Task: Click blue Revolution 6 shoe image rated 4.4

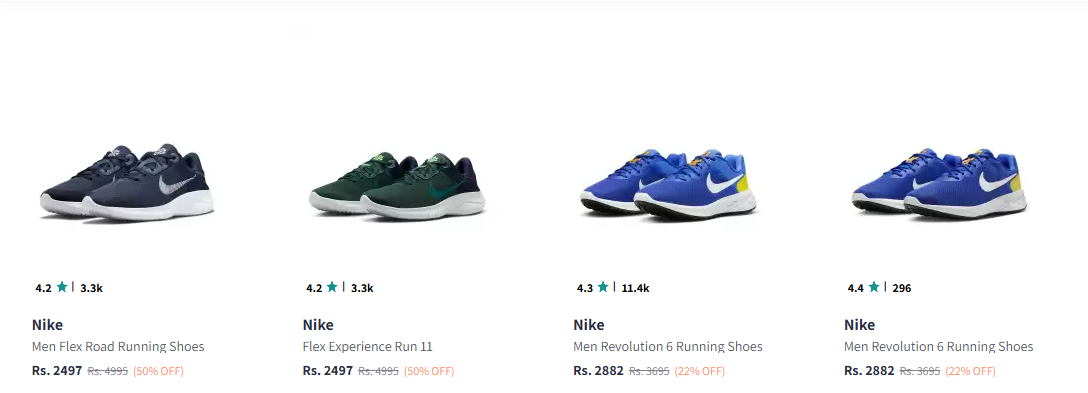Action: coord(939,185)
